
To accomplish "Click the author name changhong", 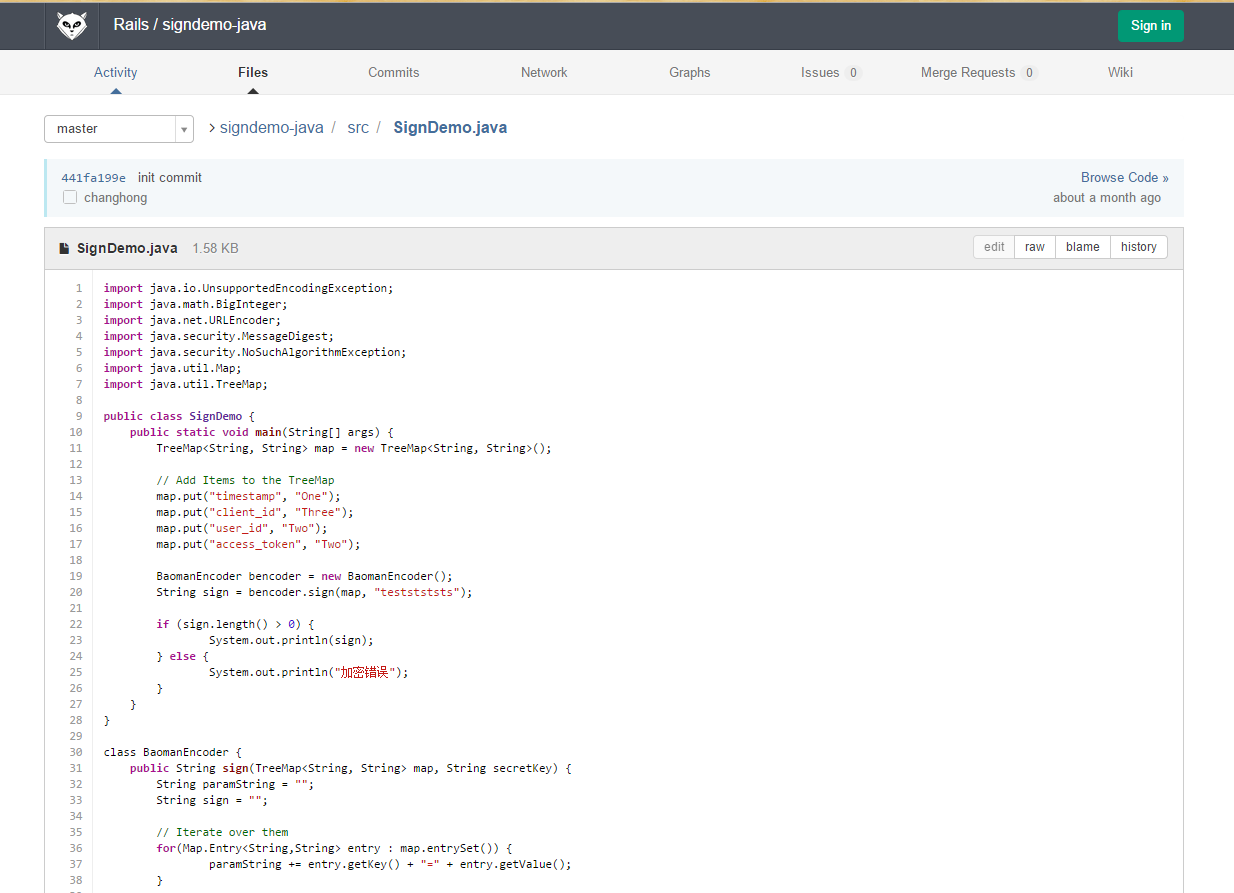I will click(115, 197).
